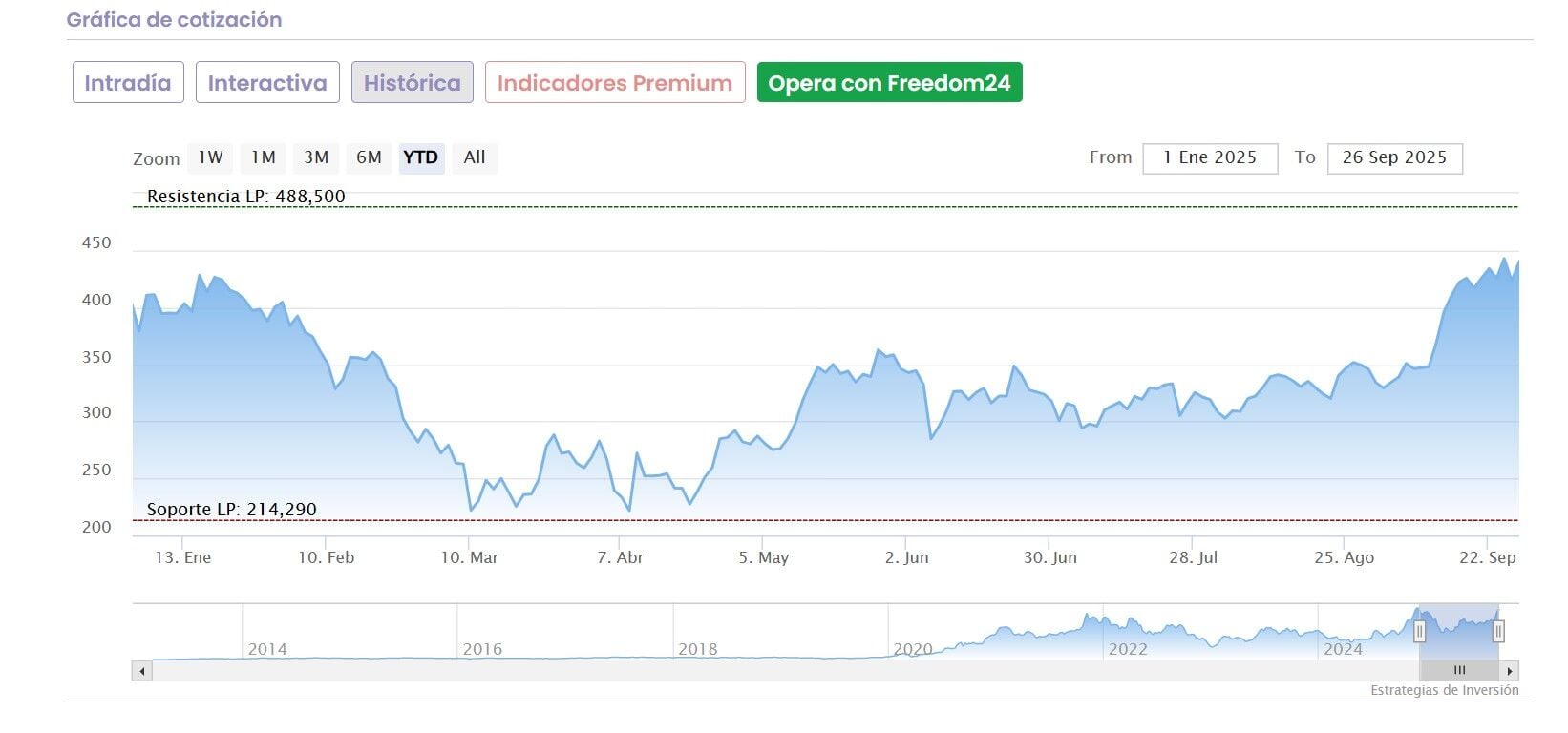
Task: Click the Opera con Freedom24 button
Action: coord(889,83)
